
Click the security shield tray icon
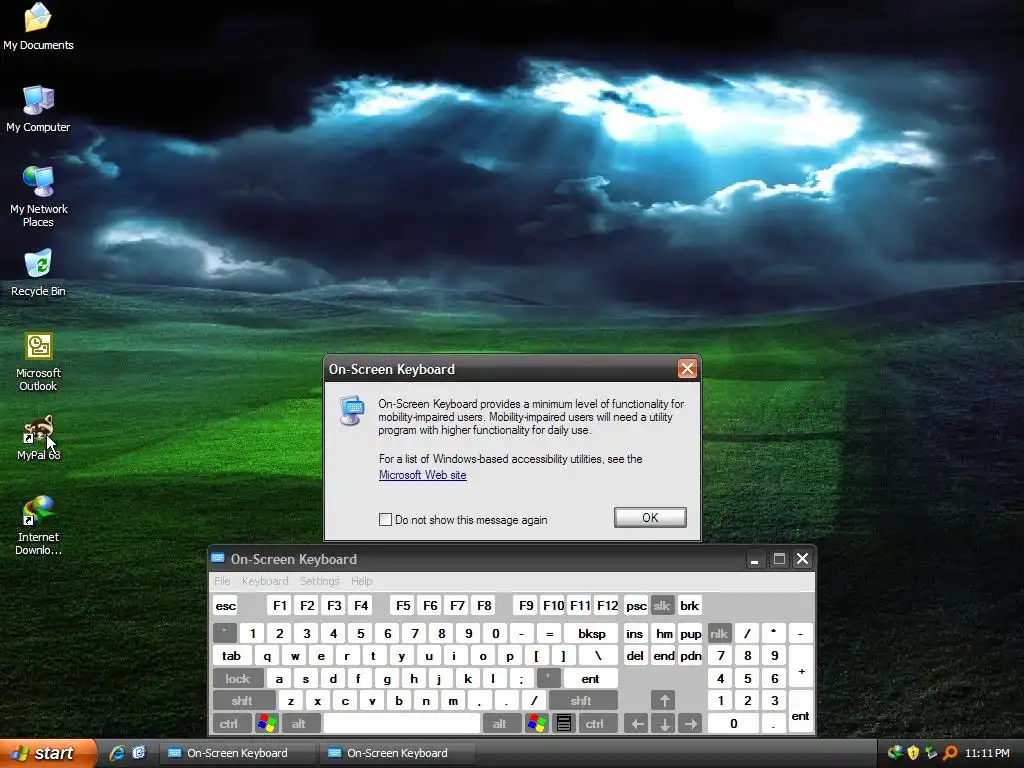tap(913, 753)
